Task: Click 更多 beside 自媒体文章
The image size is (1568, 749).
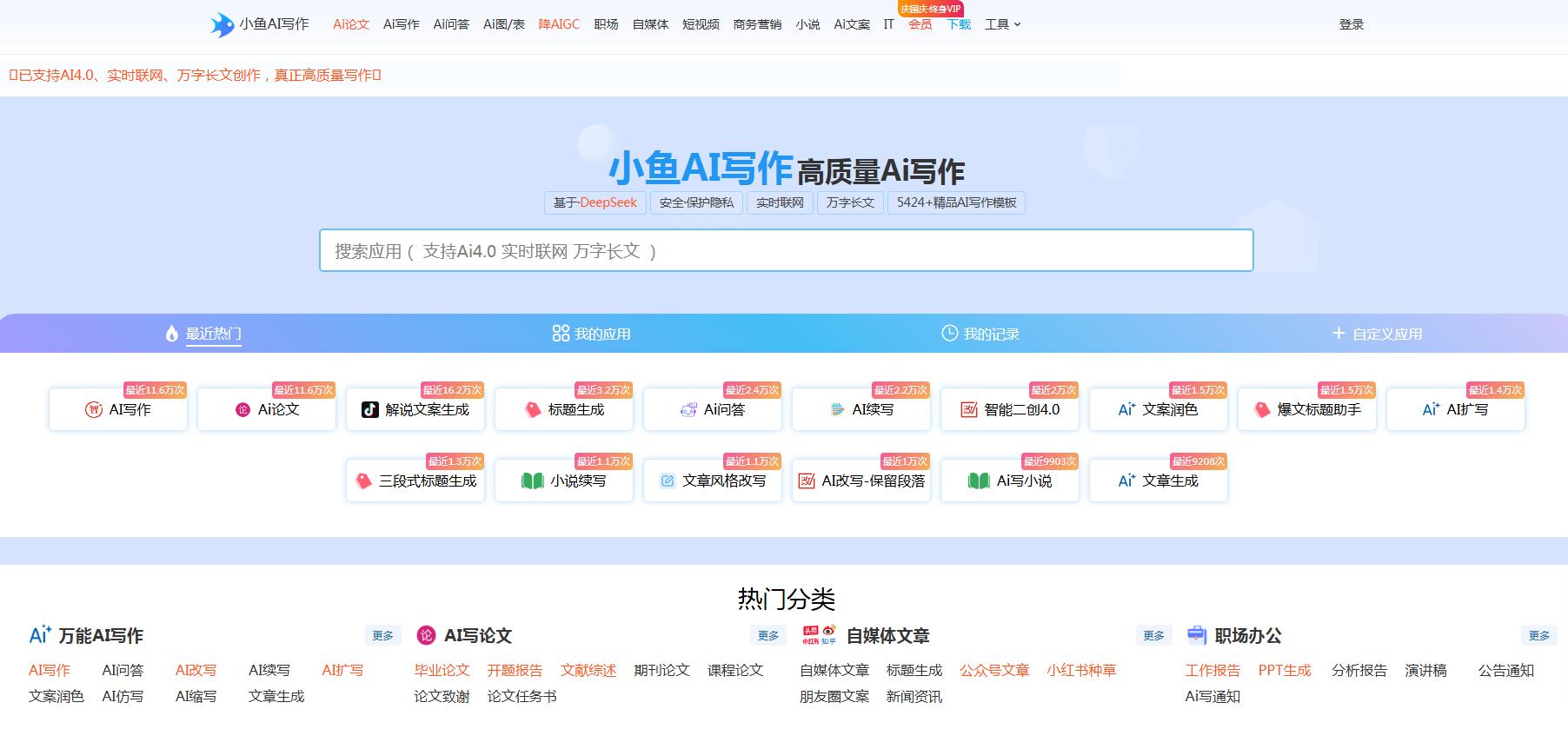Action: point(1153,635)
